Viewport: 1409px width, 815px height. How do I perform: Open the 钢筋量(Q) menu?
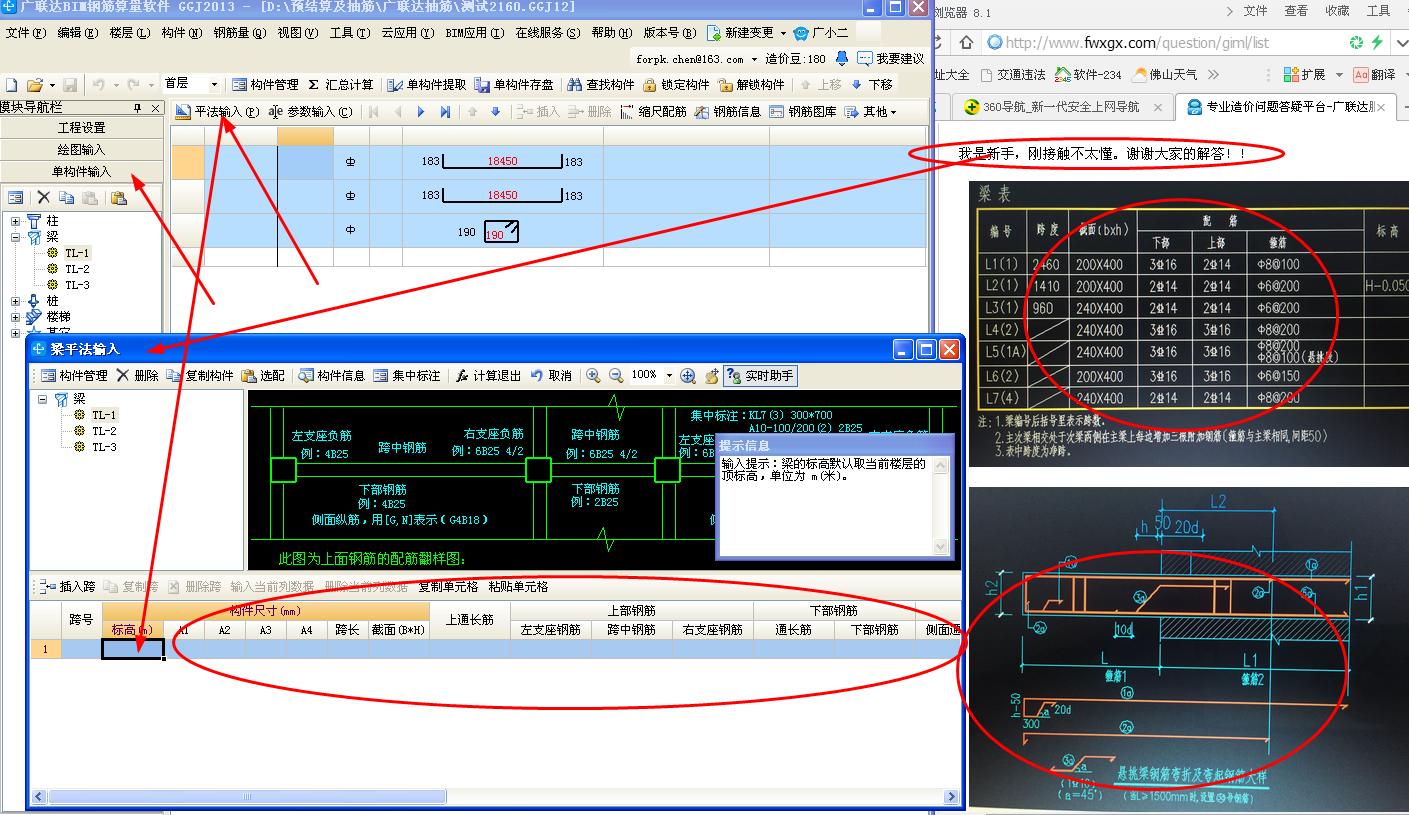point(240,33)
